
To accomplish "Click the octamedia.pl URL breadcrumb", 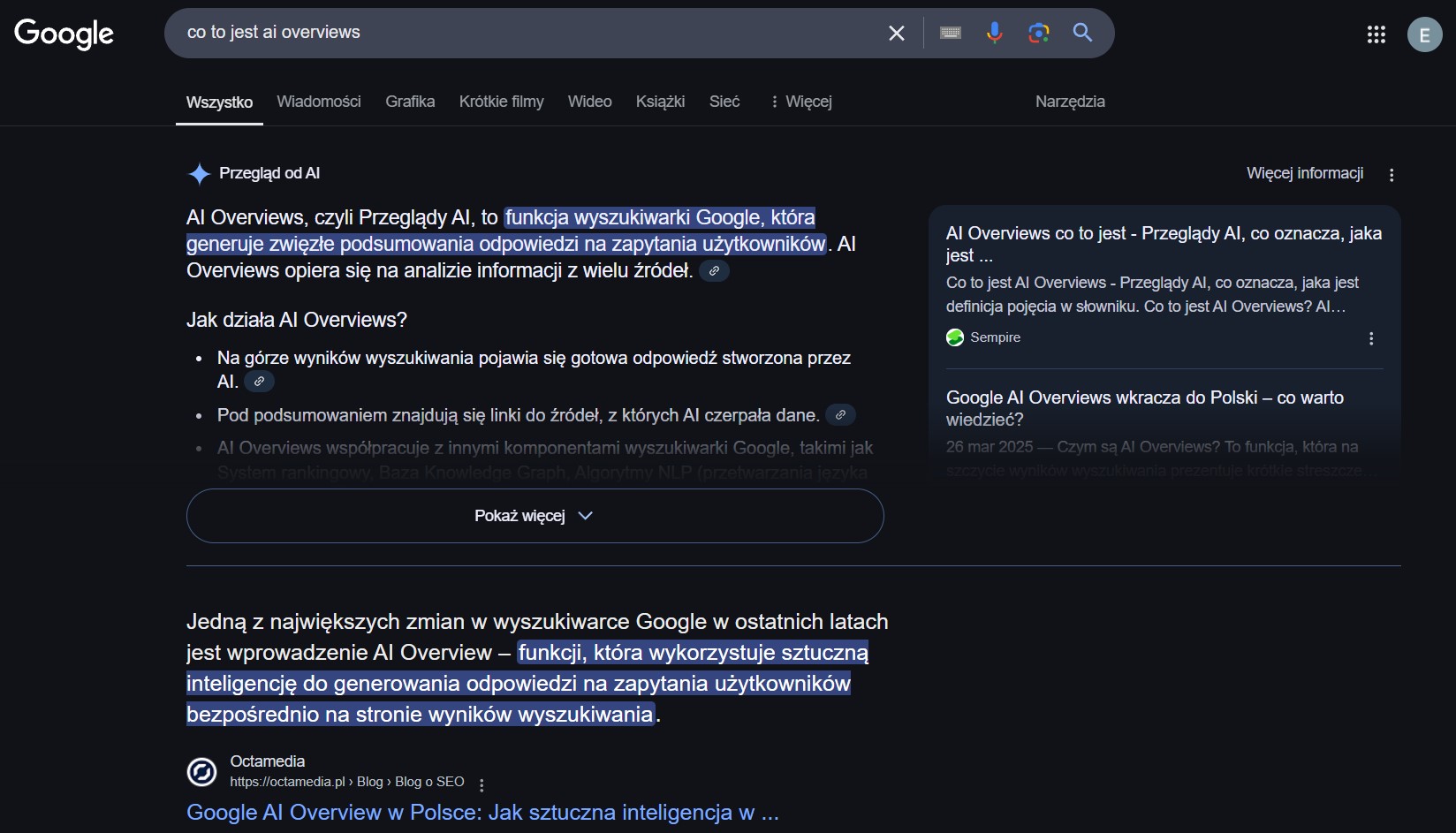I will pos(347,782).
